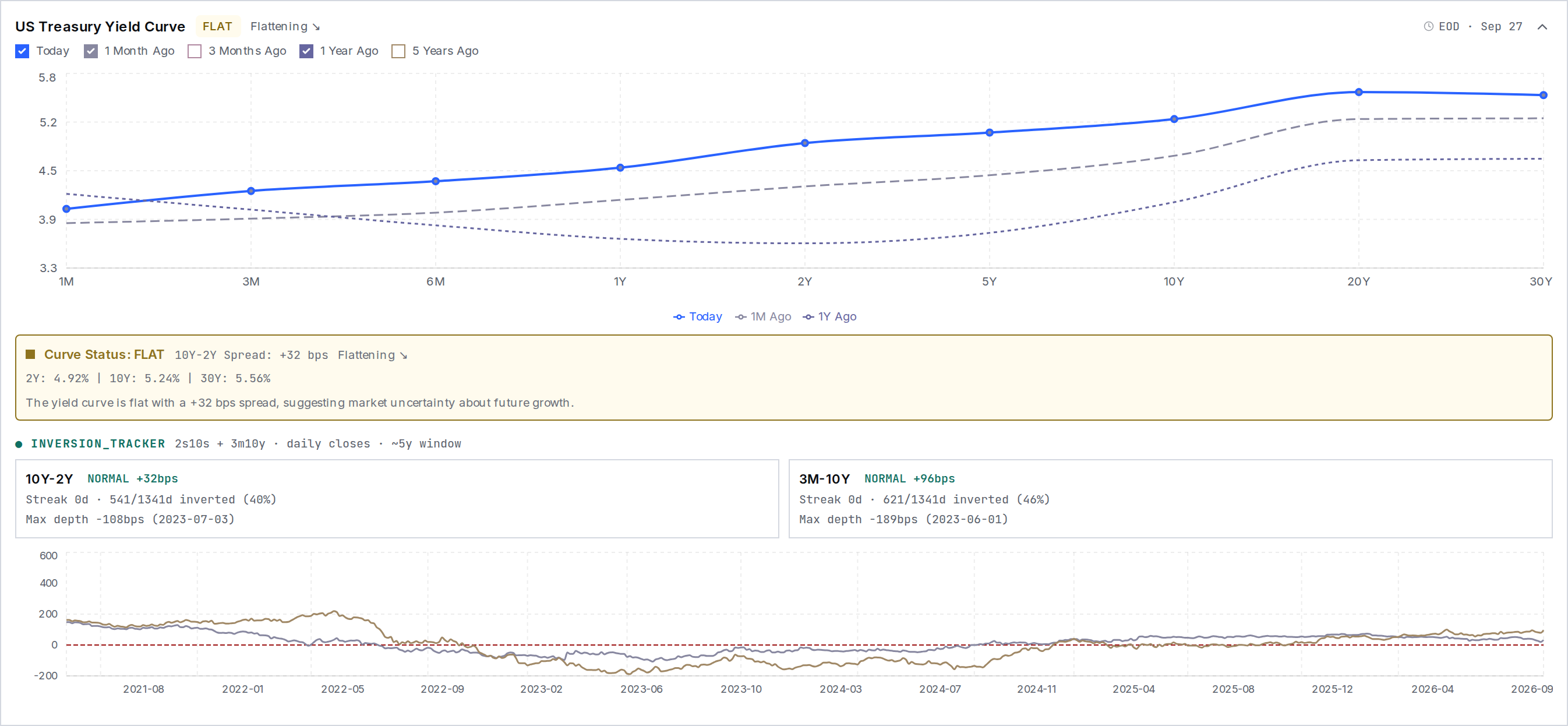1568x726 pixels.
Task: Enable the 5 Years Ago checkbox
Action: point(398,51)
